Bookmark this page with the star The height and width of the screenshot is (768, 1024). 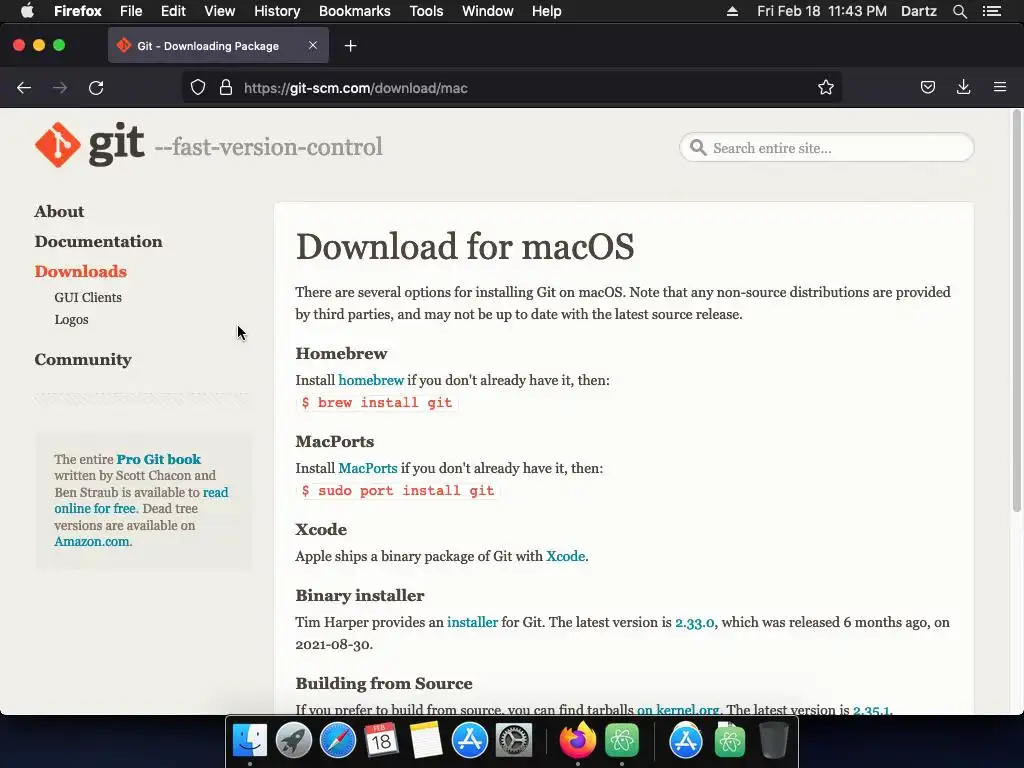point(825,88)
